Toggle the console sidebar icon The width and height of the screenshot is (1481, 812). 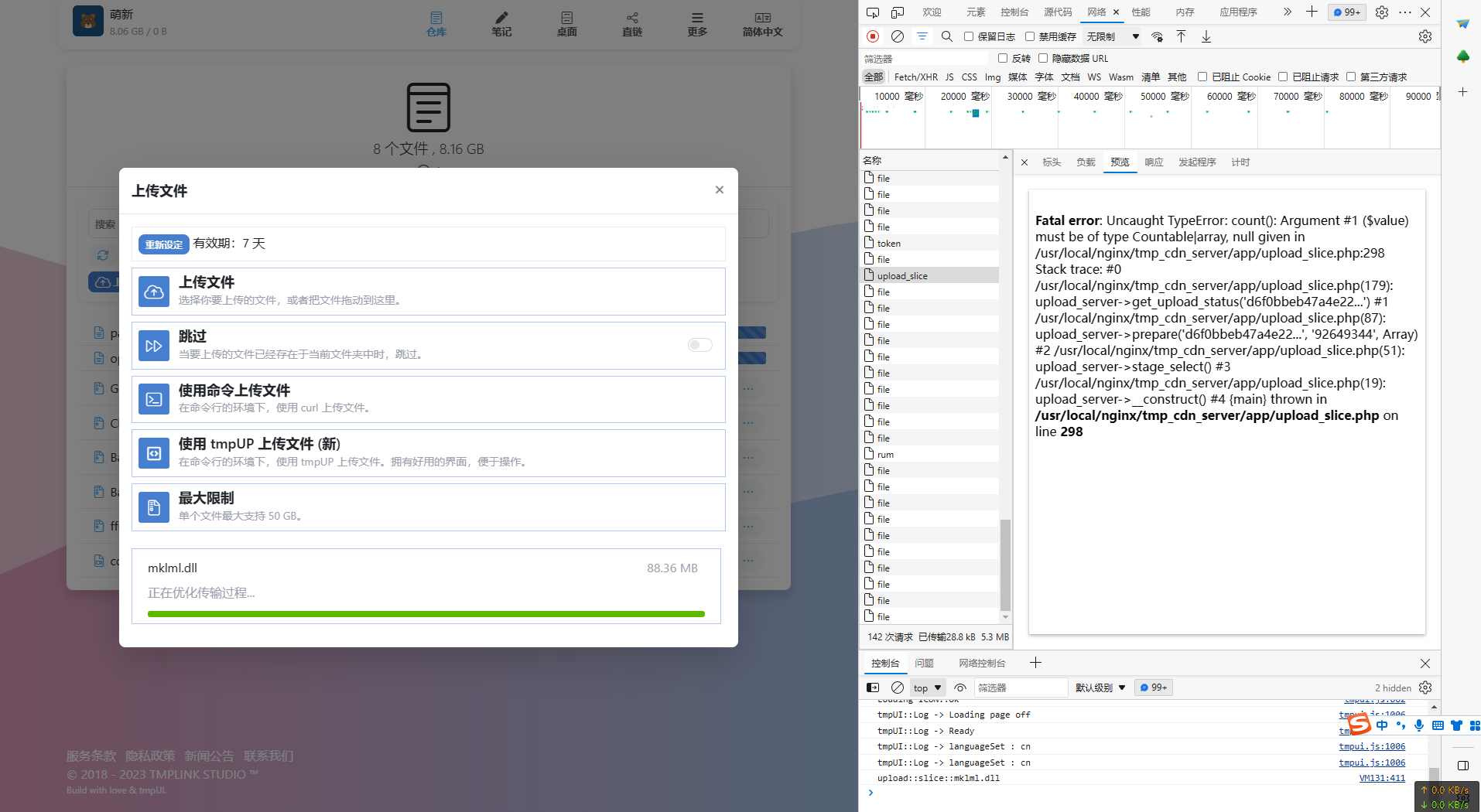click(873, 687)
